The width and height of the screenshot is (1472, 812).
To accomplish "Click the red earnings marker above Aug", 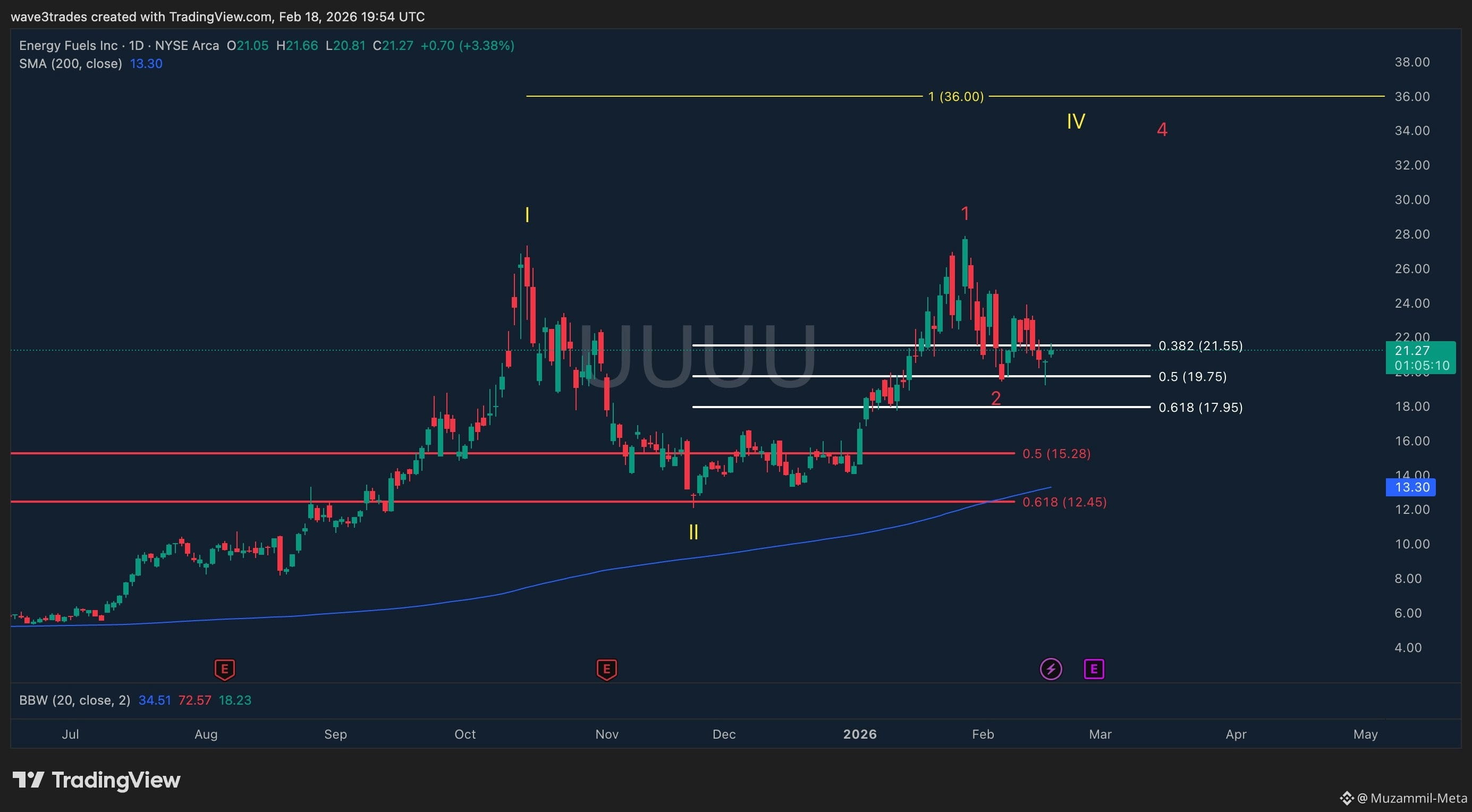I will pyautogui.click(x=225, y=669).
